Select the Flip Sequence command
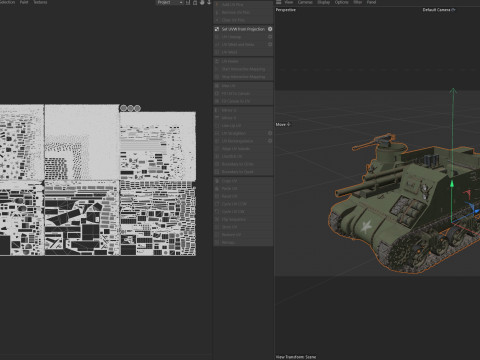Image resolution: width=480 pixels, height=360 pixels. [x=243, y=219]
